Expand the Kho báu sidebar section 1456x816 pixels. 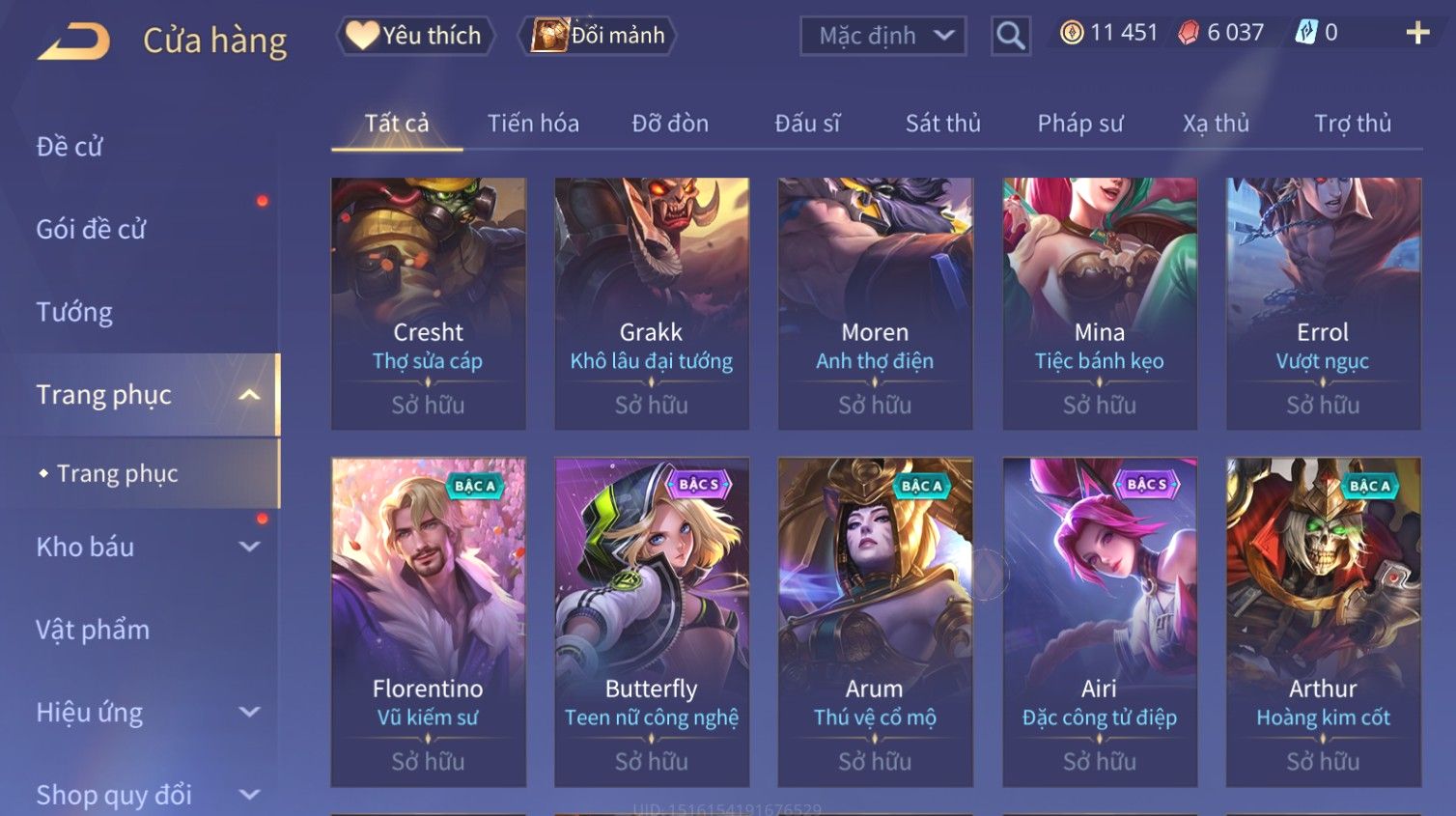[249, 547]
